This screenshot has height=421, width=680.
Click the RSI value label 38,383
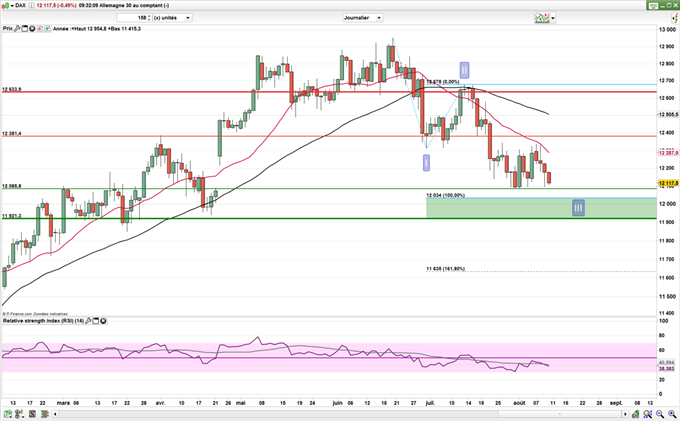pos(667,369)
